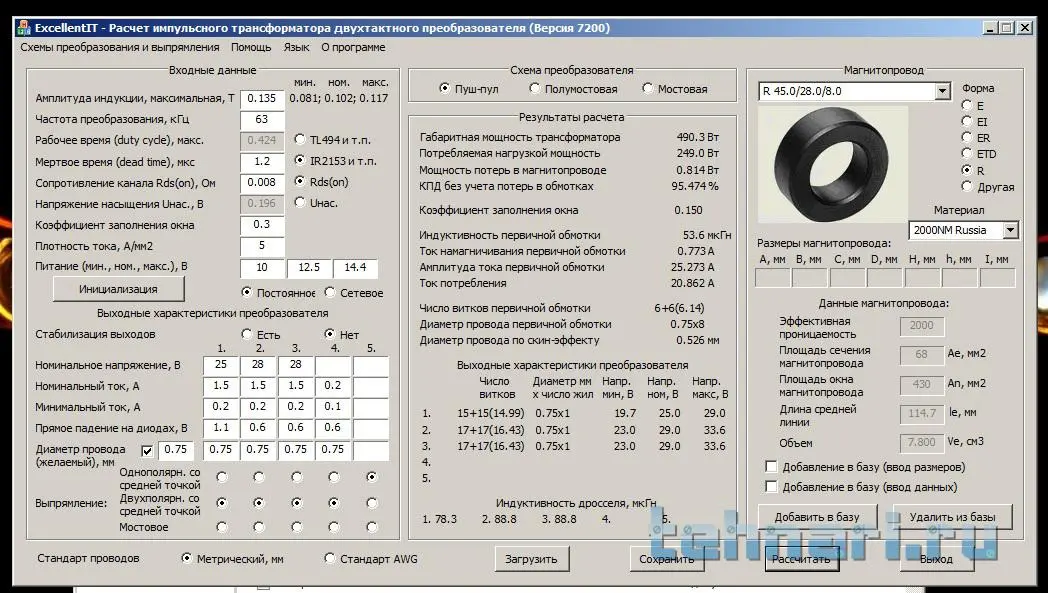Image resolution: width=1048 pixels, height=593 pixels.
Task: Open the Язык menu
Action: pos(296,47)
